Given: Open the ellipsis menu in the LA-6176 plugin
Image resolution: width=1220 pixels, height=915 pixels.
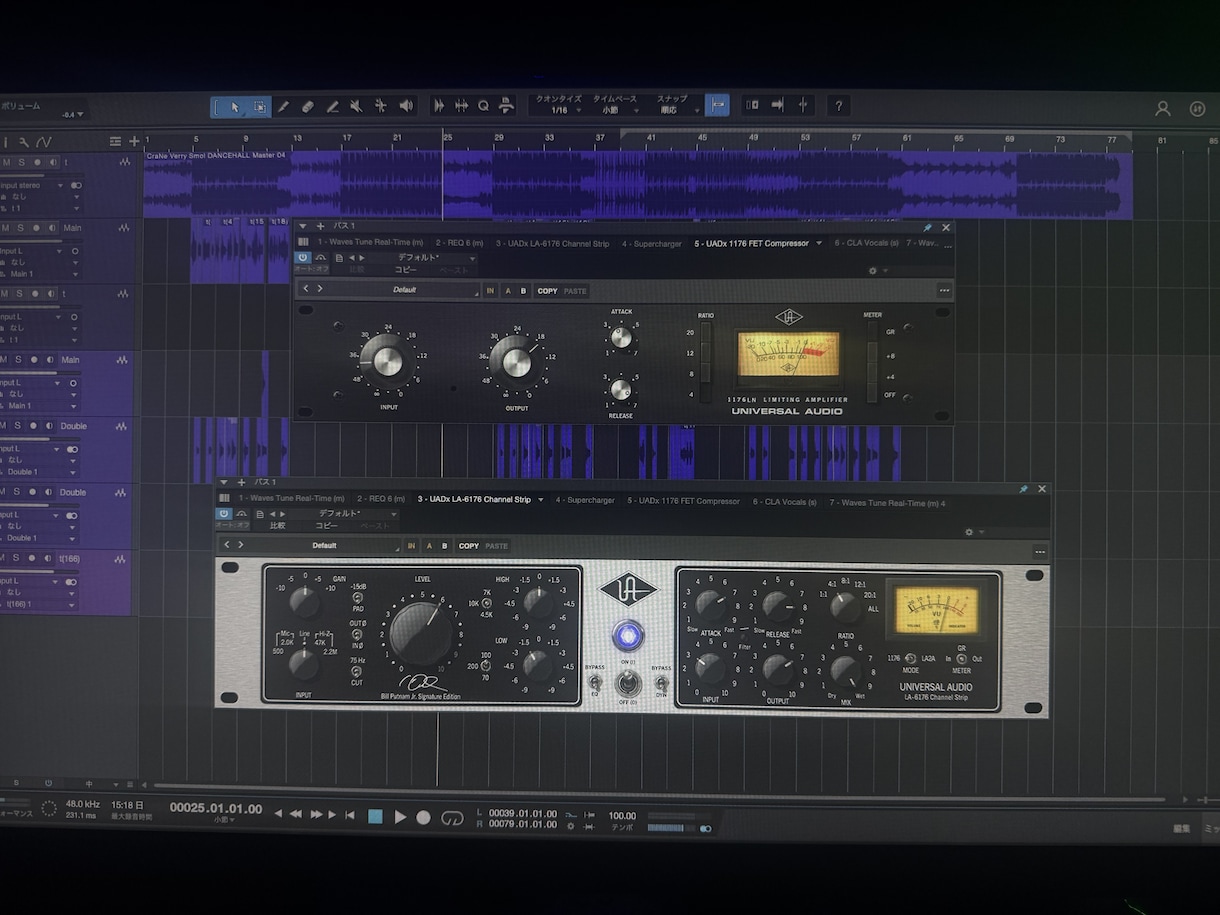Looking at the screenshot, I should click(1040, 552).
